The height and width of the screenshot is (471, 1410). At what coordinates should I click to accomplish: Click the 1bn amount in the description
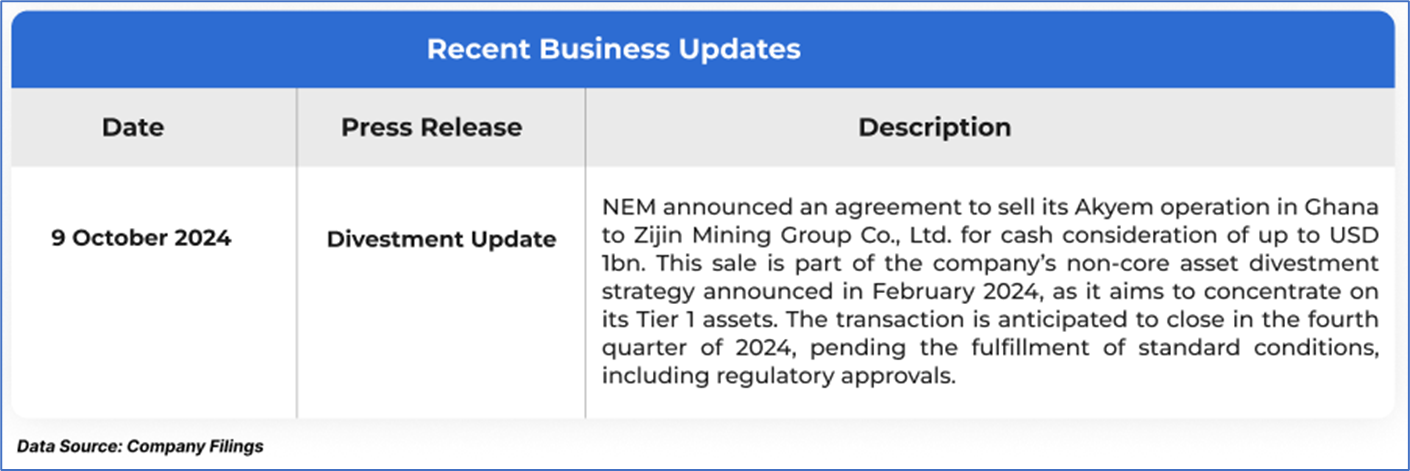[620, 262]
